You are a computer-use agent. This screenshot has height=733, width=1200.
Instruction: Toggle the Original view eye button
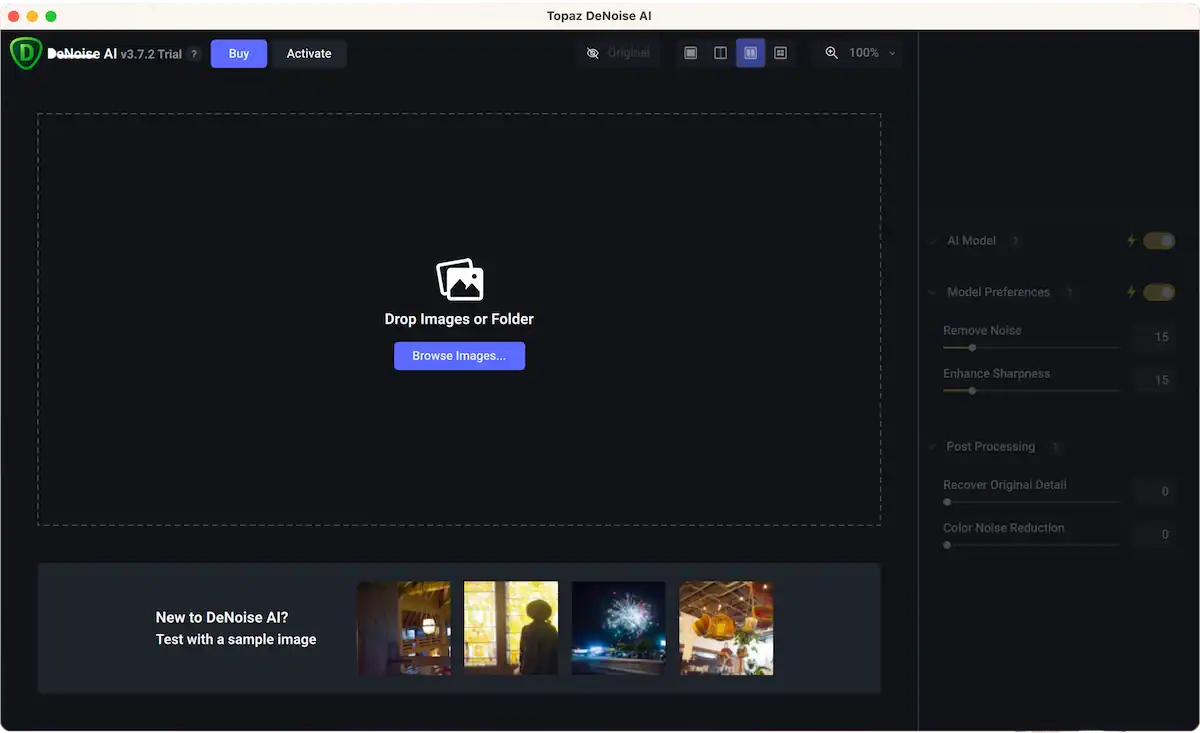[619, 53]
